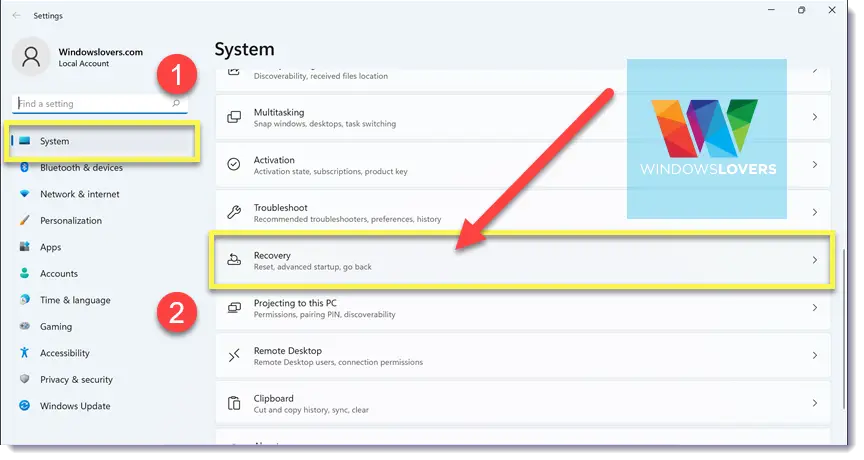Open the Personalization label
Screen dimensions: 864x460
coord(71,220)
